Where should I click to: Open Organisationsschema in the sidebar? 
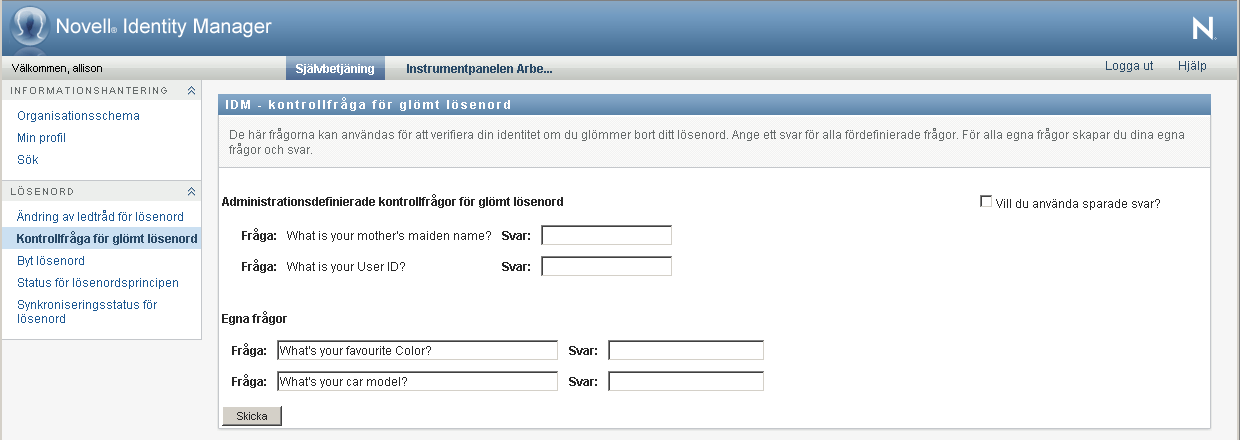78,116
